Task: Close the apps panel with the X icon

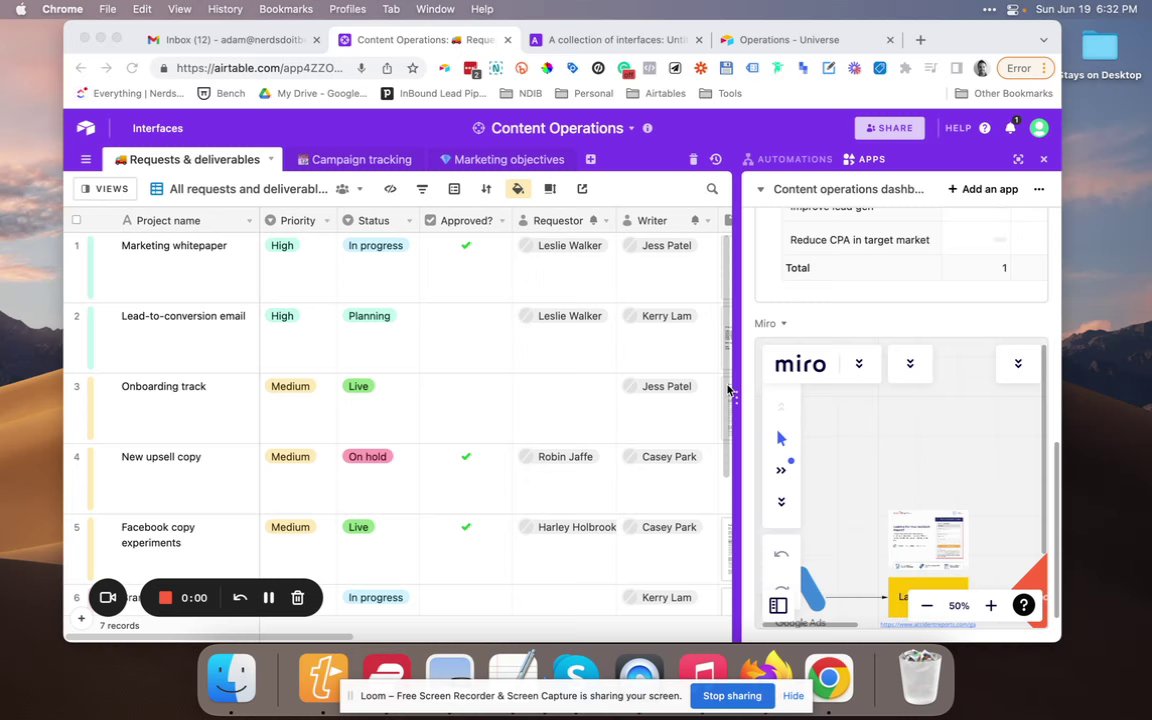Action: point(1044,159)
